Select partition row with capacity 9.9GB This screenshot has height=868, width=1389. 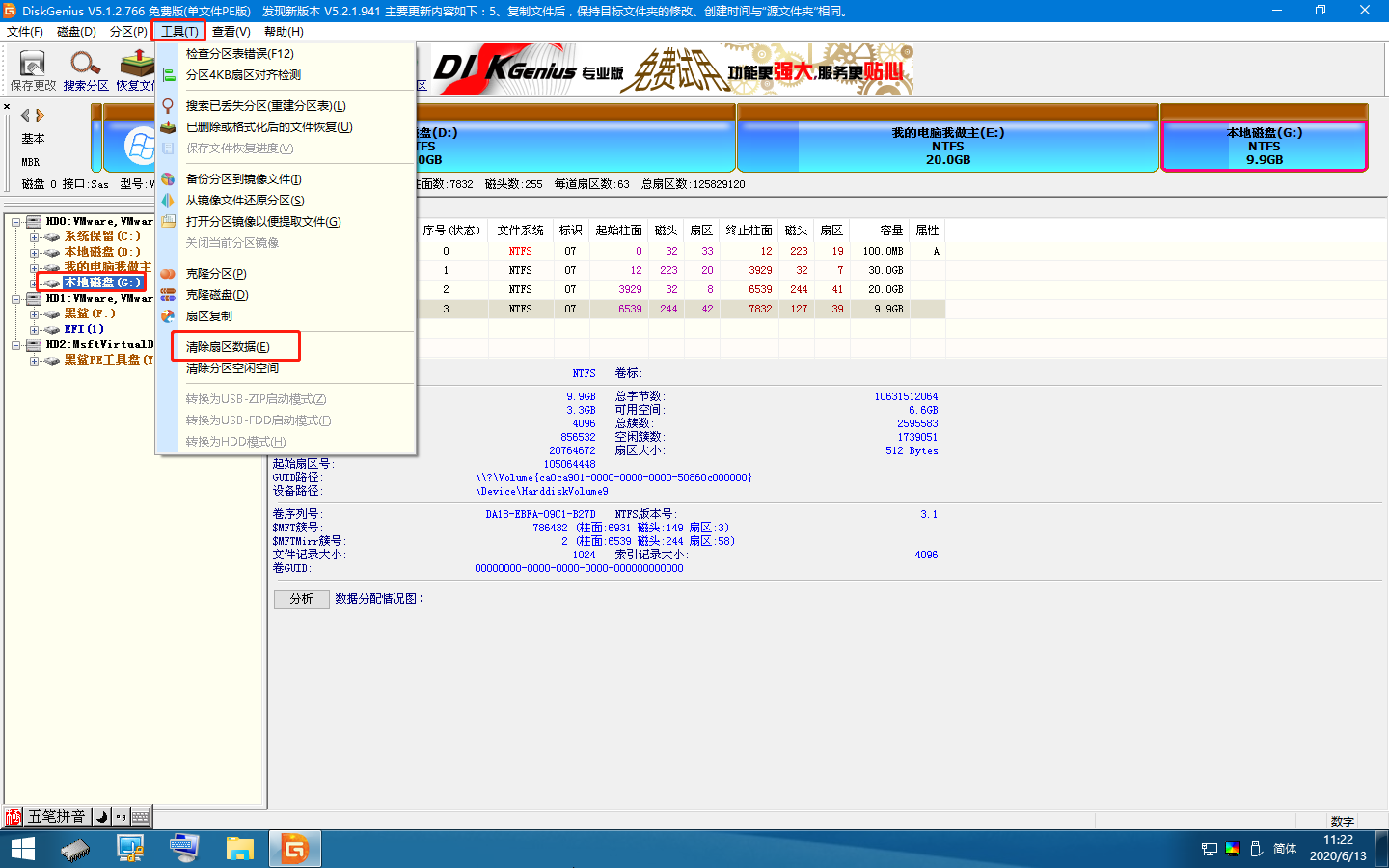(681, 309)
